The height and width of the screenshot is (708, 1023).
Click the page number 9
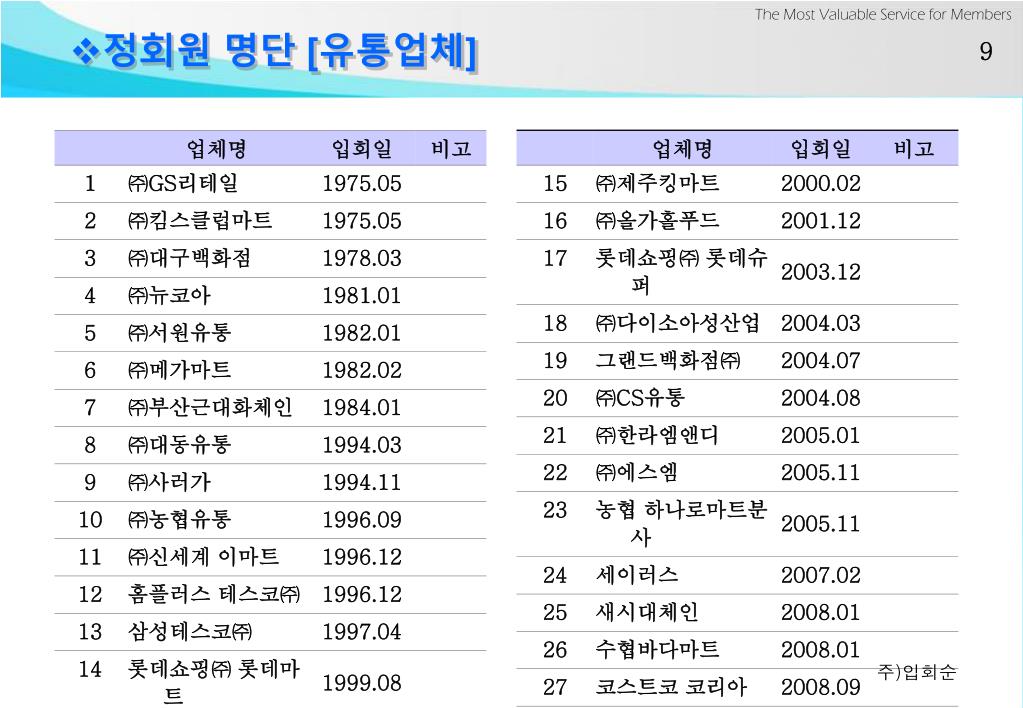click(986, 51)
